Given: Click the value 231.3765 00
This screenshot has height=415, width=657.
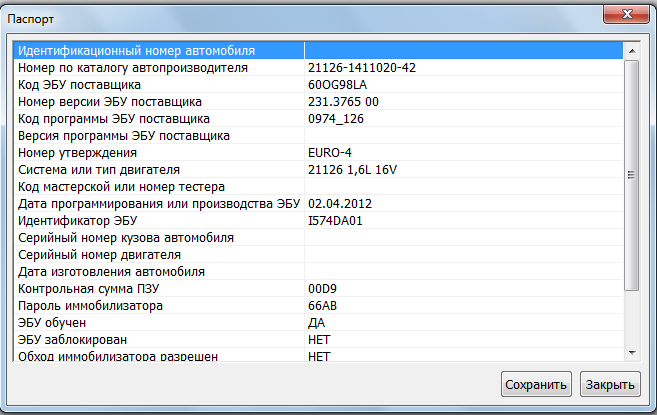Looking at the screenshot, I should point(343,101).
